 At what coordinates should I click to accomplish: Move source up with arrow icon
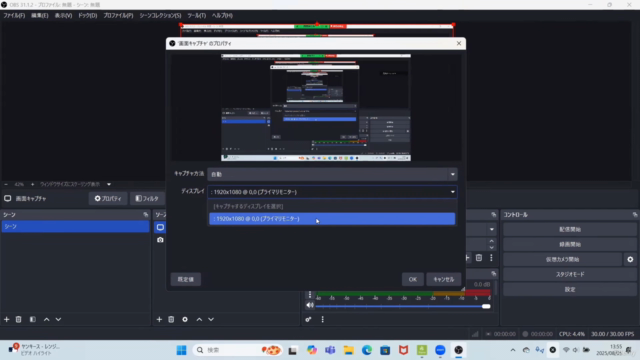click(199, 319)
